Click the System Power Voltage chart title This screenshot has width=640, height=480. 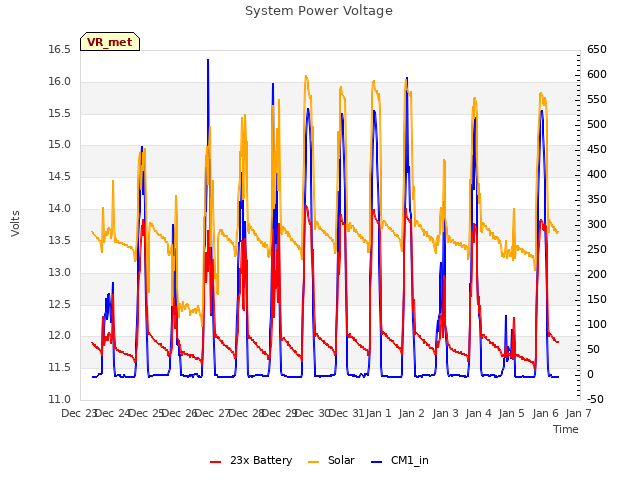[x=319, y=11]
